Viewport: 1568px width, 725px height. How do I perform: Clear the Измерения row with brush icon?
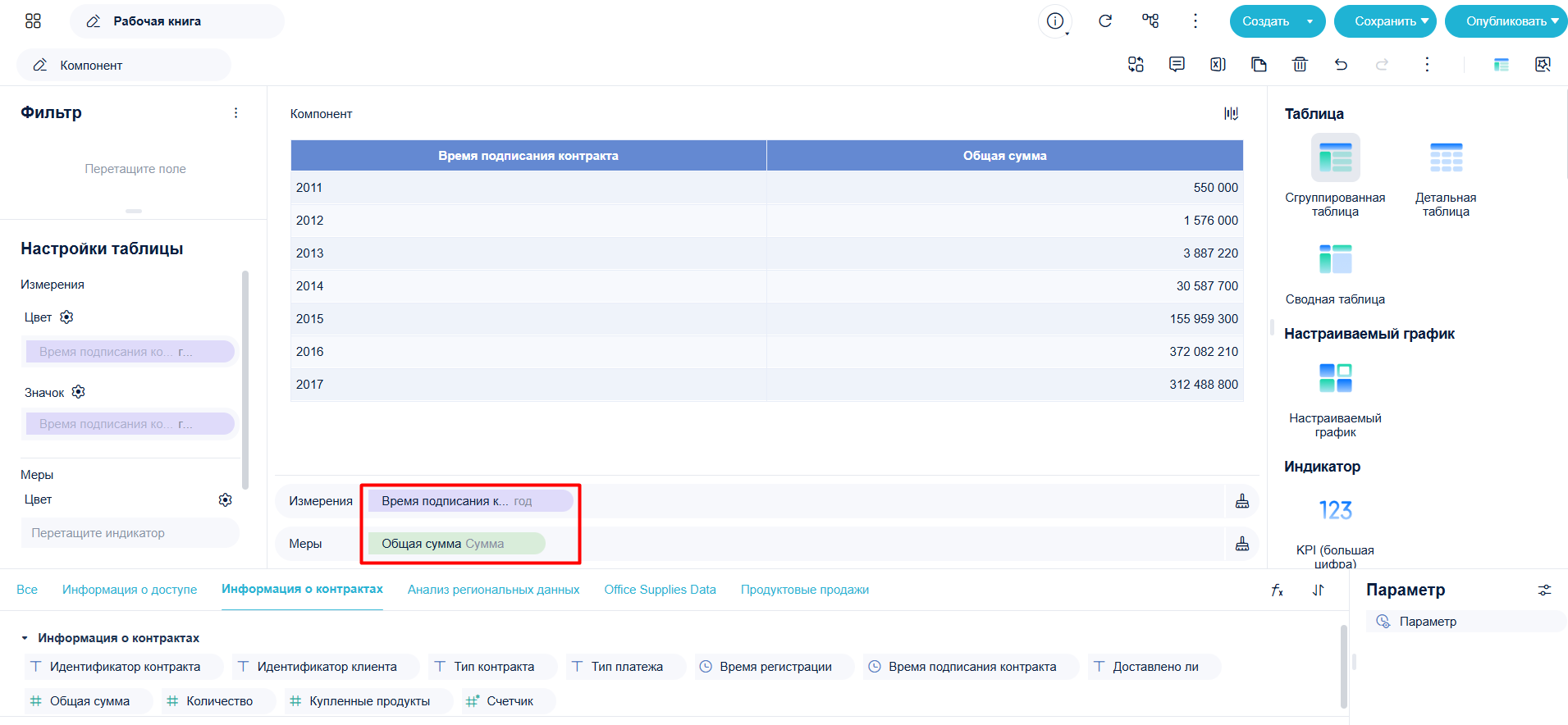pos(1242,501)
